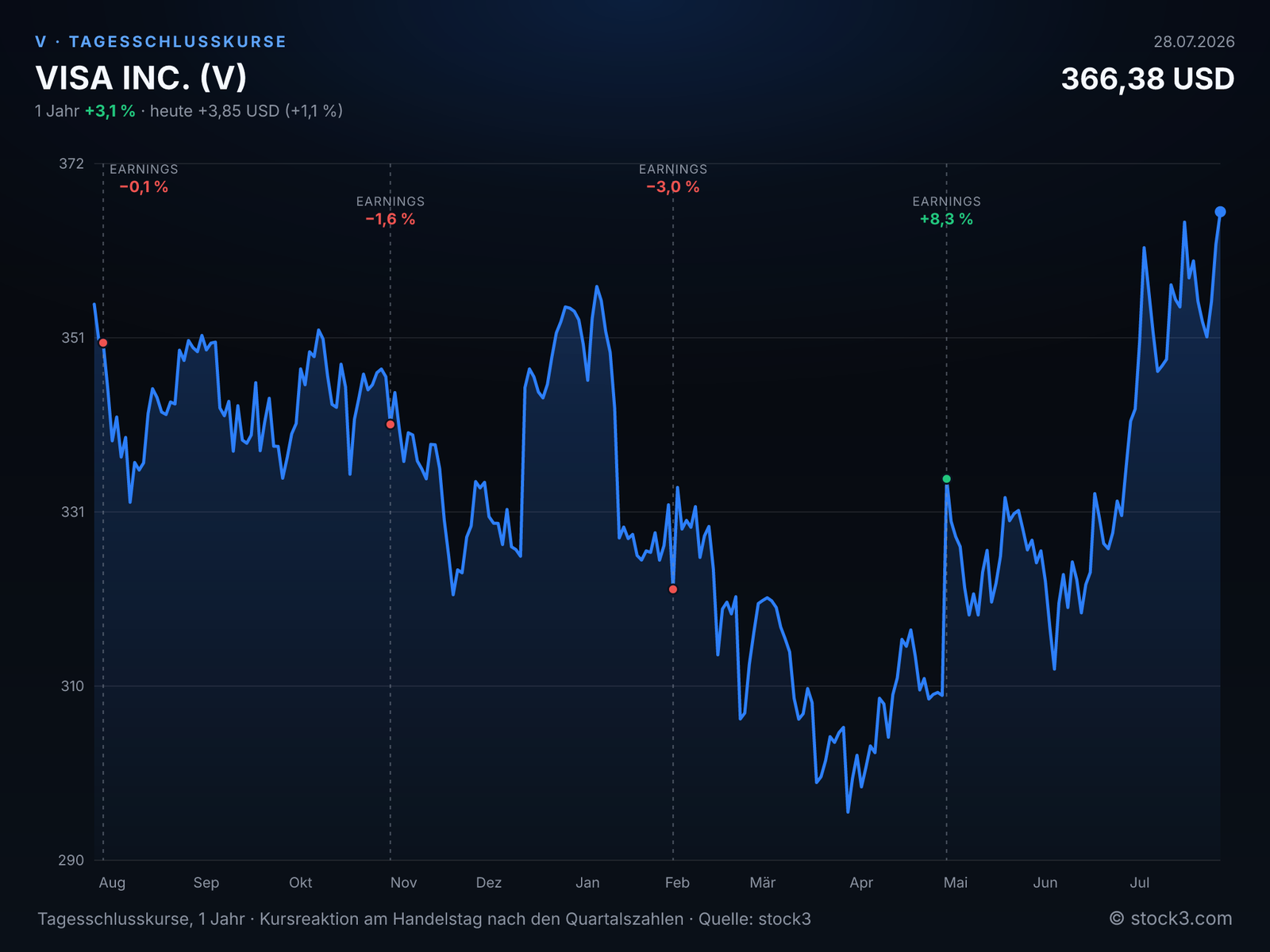Click the 310 y-axis label
Image resolution: width=1270 pixels, height=952 pixels.
tap(72, 686)
